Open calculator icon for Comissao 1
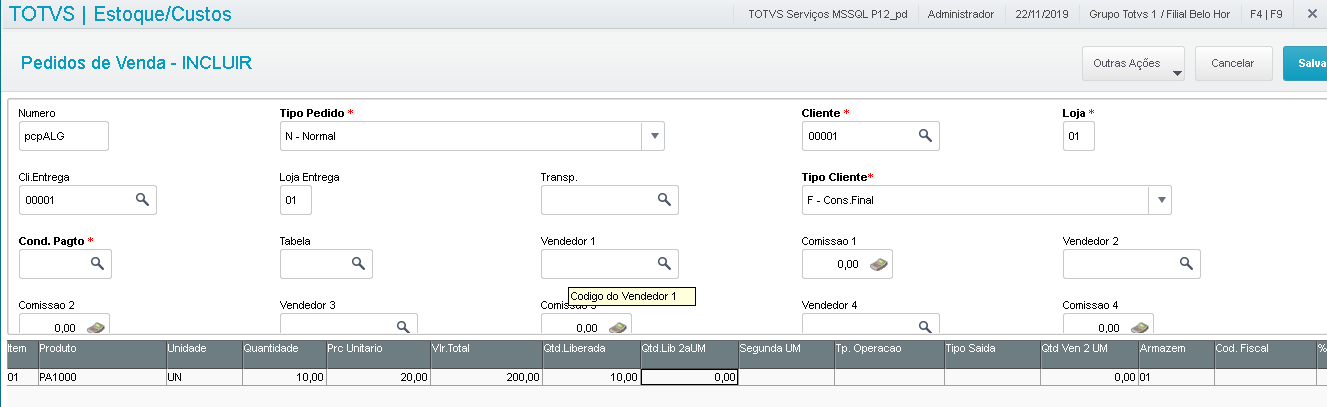Screen dimensions: 1327x407 click(878, 264)
